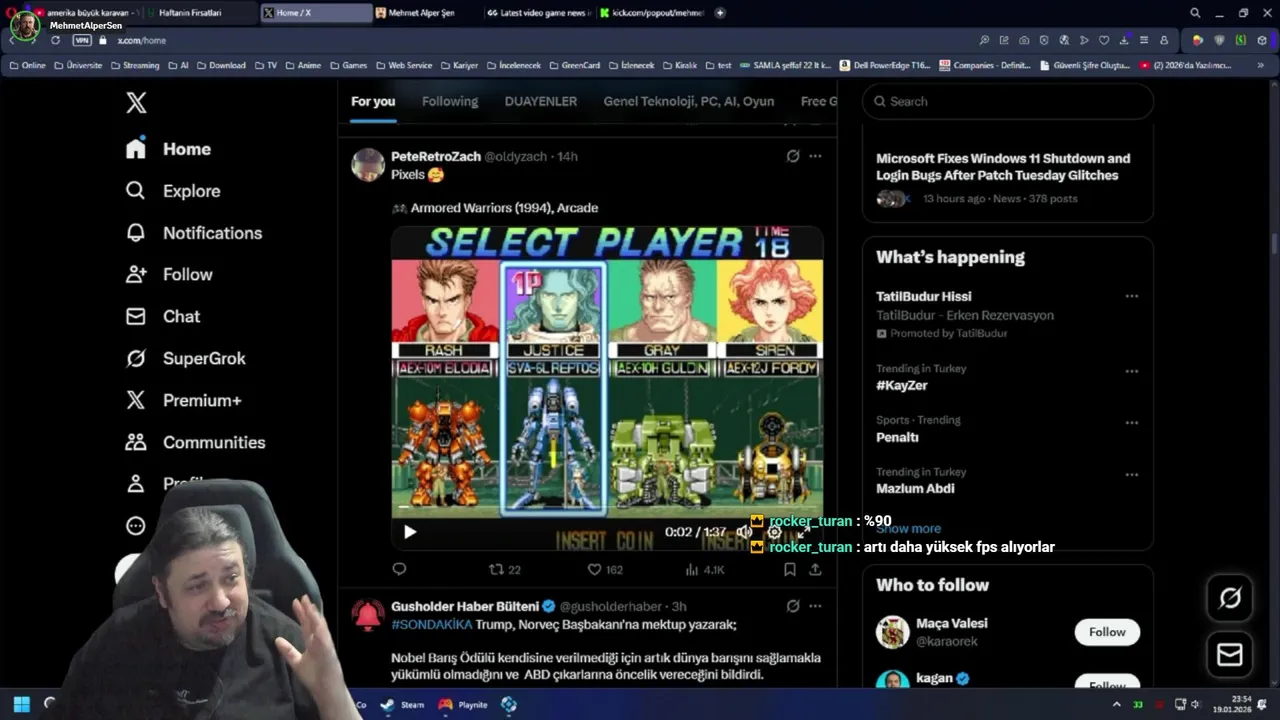This screenshot has height=720, width=1280.
Task: Switch to the DUAYENLER tab
Action: [541, 101]
